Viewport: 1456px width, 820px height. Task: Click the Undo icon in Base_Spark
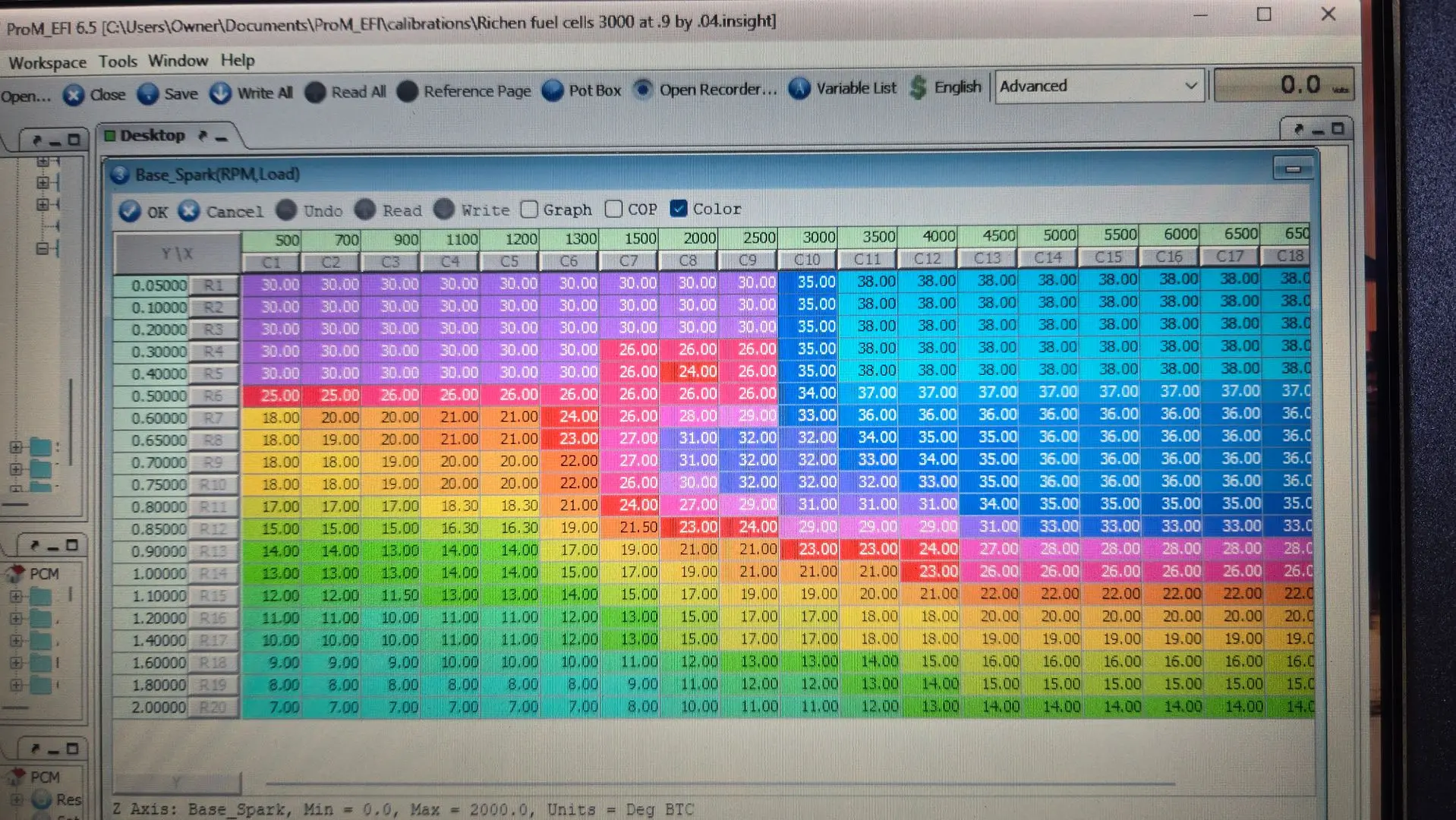click(x=286, y=210)
